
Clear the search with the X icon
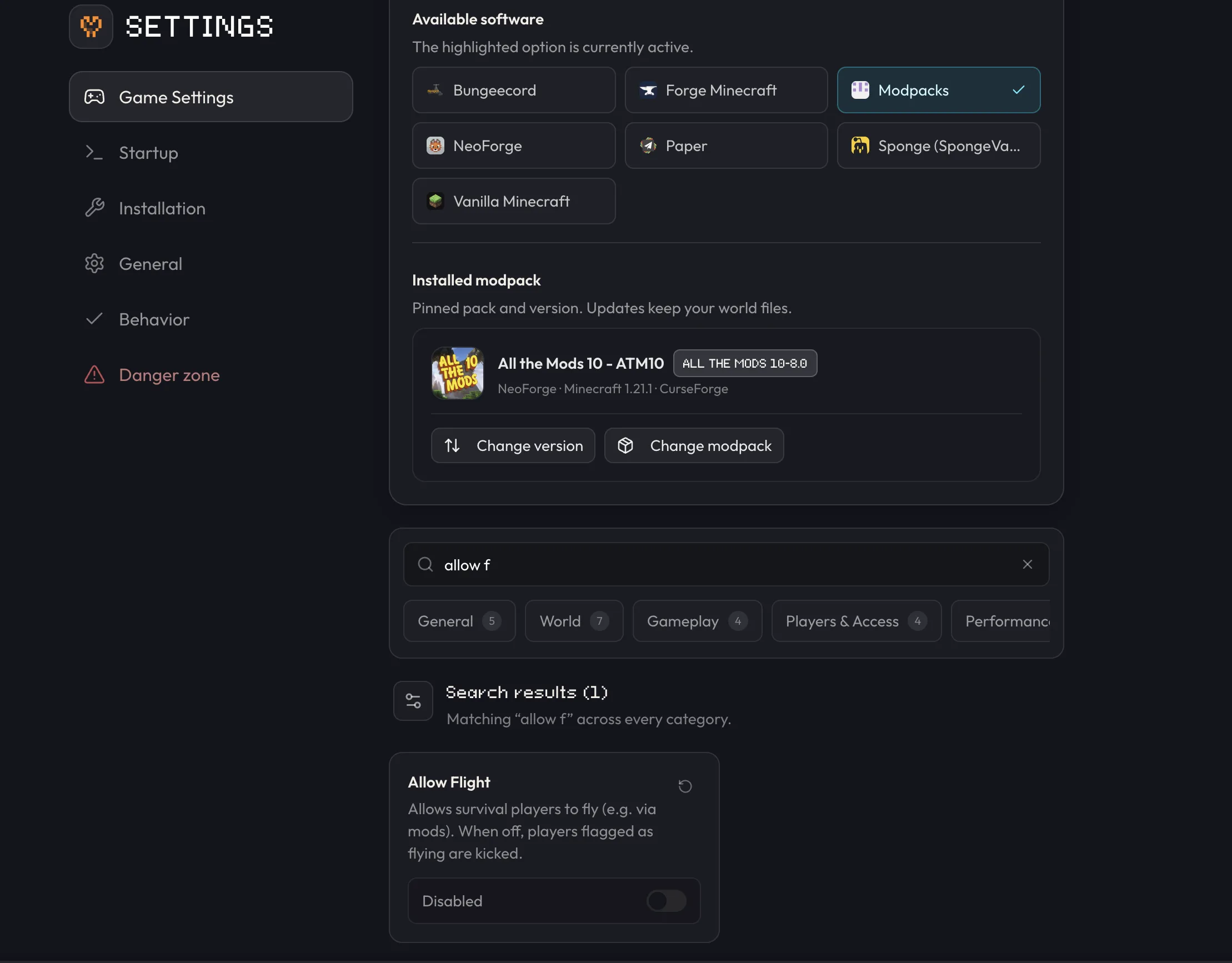point(1027,564)
